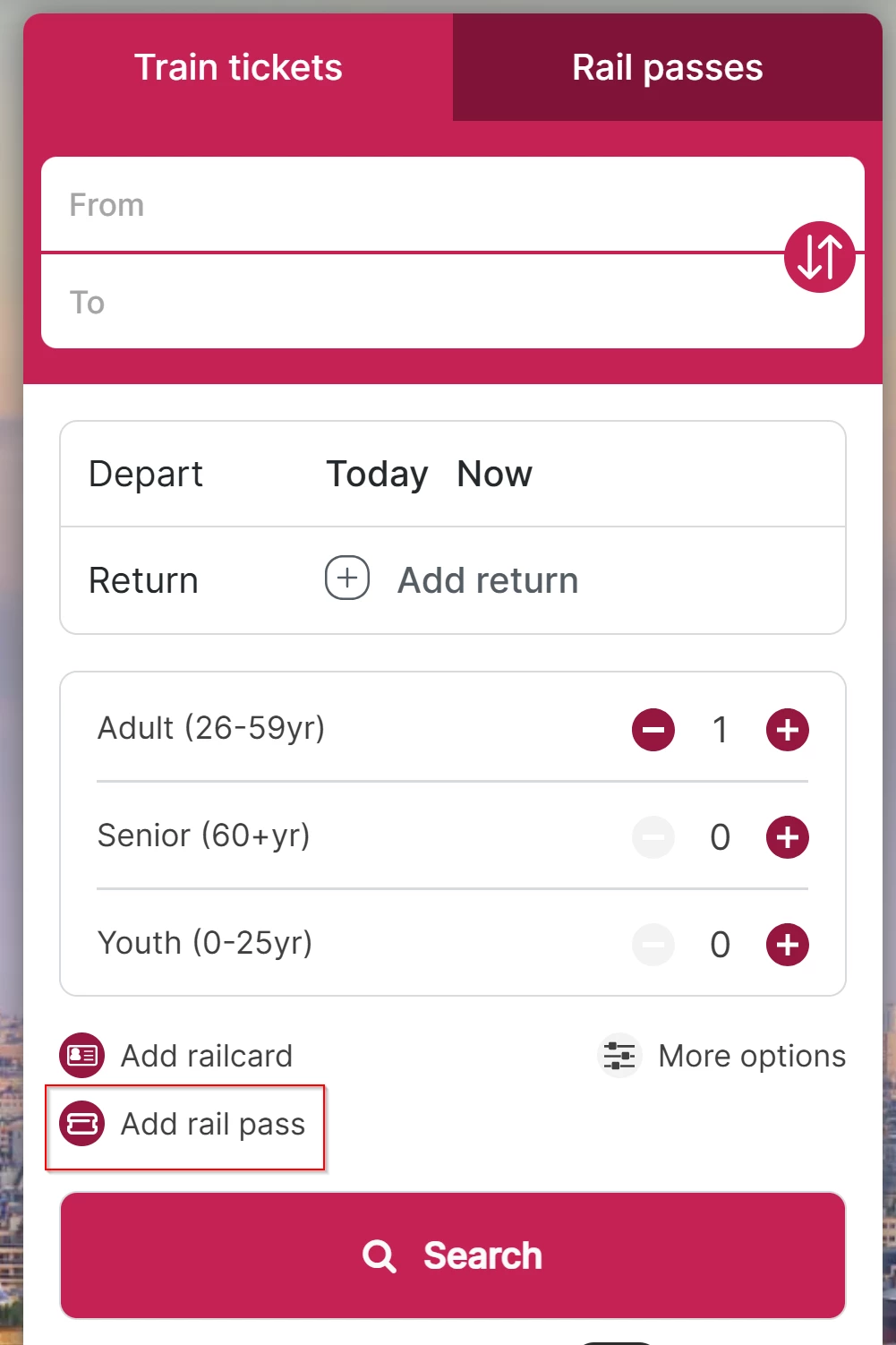Open the Now departure time selector

pyautogui.click(x=494, y=474)
